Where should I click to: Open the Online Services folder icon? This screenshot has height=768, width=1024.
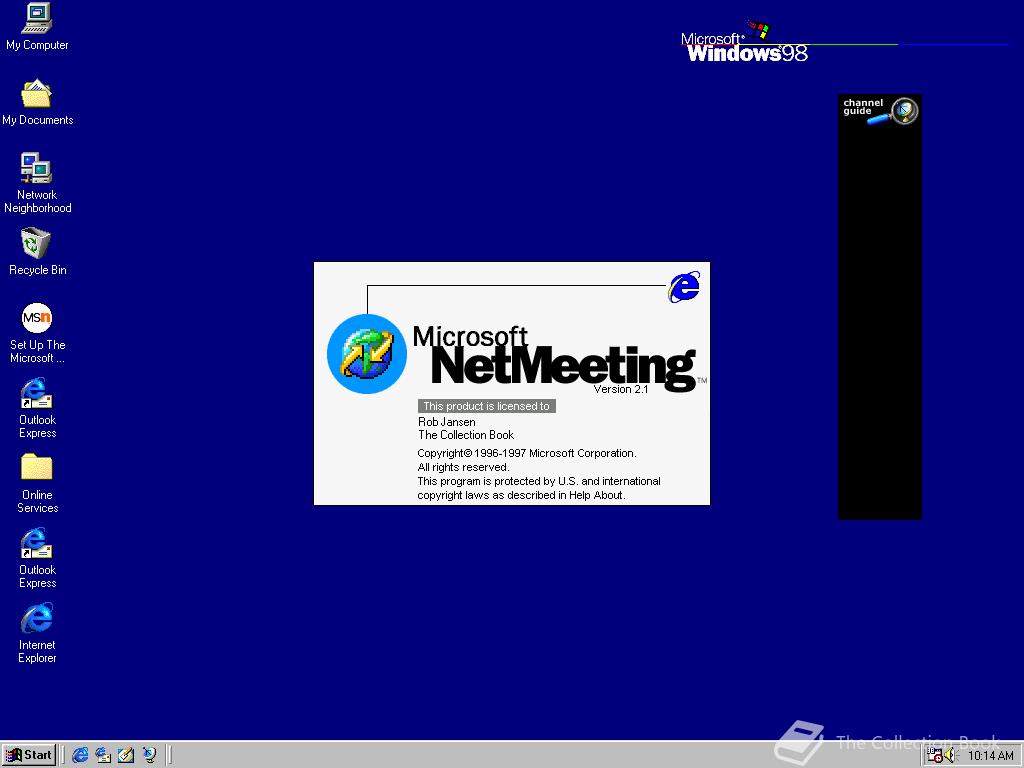(37, 483)
